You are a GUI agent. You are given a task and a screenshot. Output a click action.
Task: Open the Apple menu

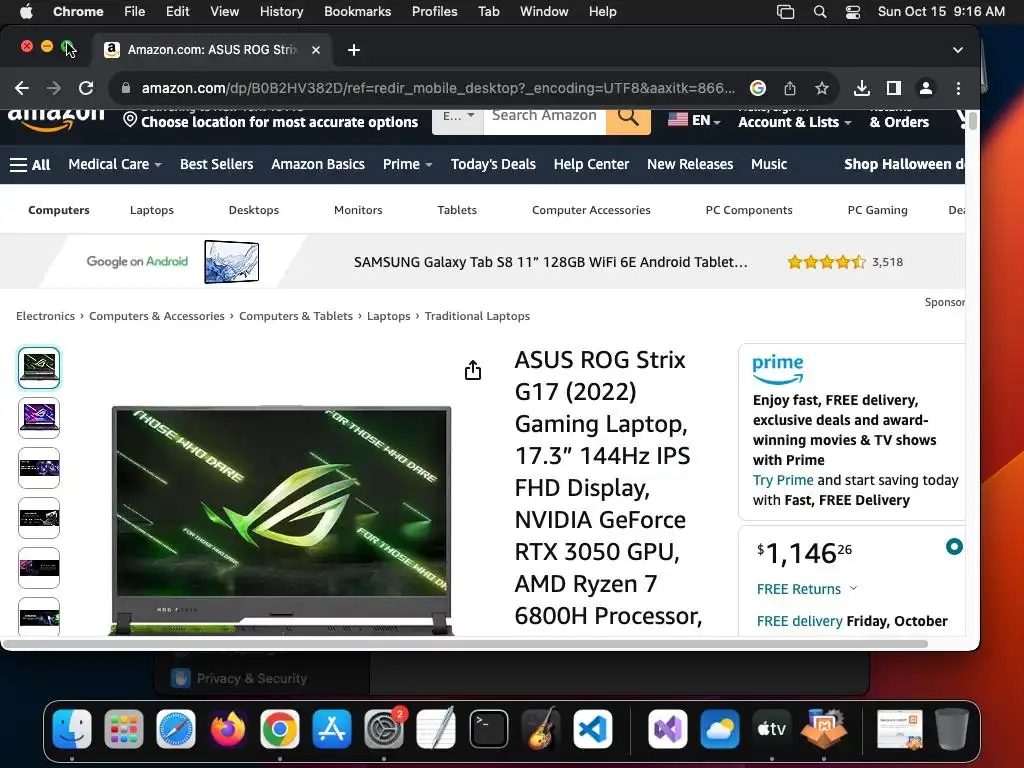click(26, 12)
